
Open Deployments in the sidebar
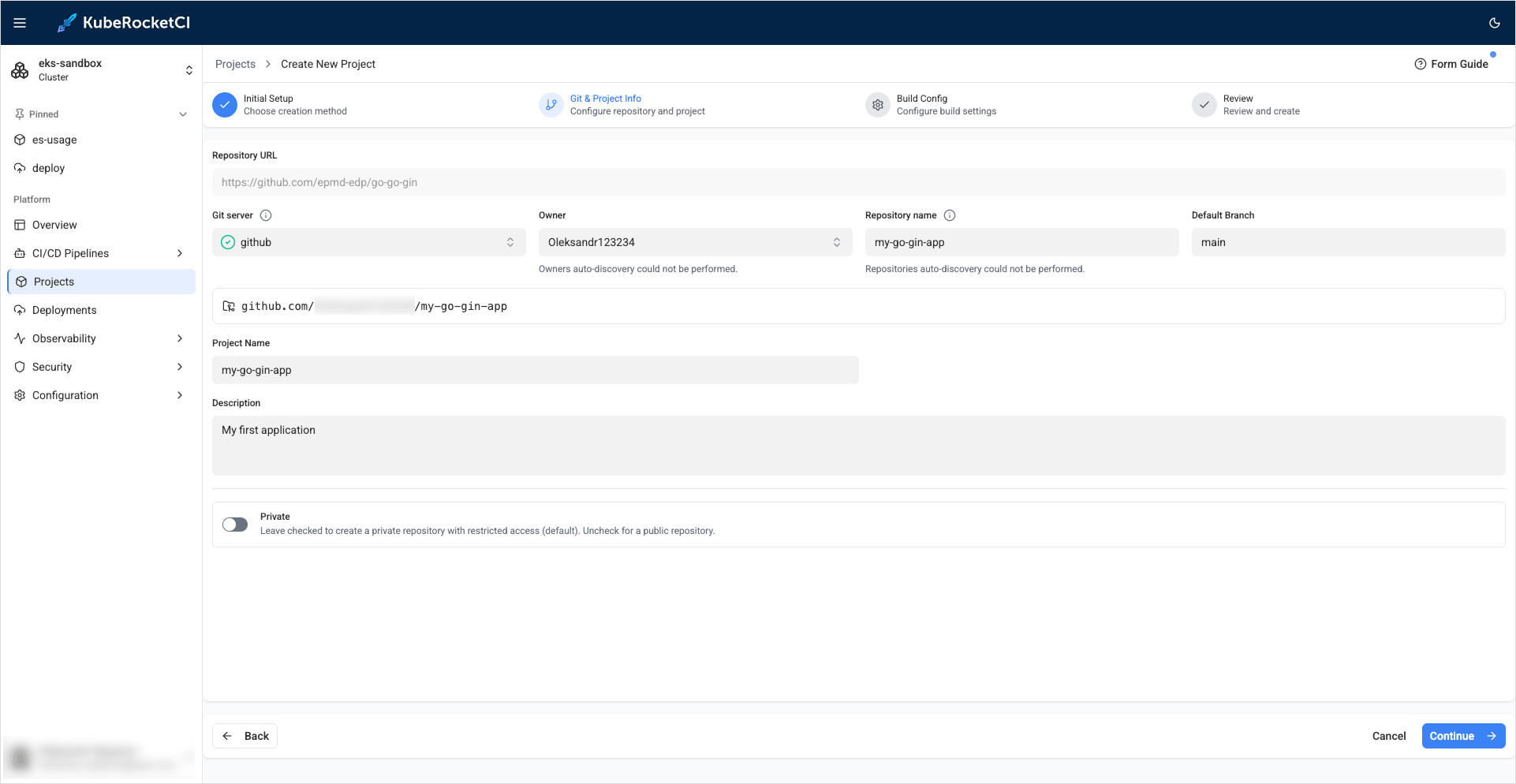tap(64, 310)
